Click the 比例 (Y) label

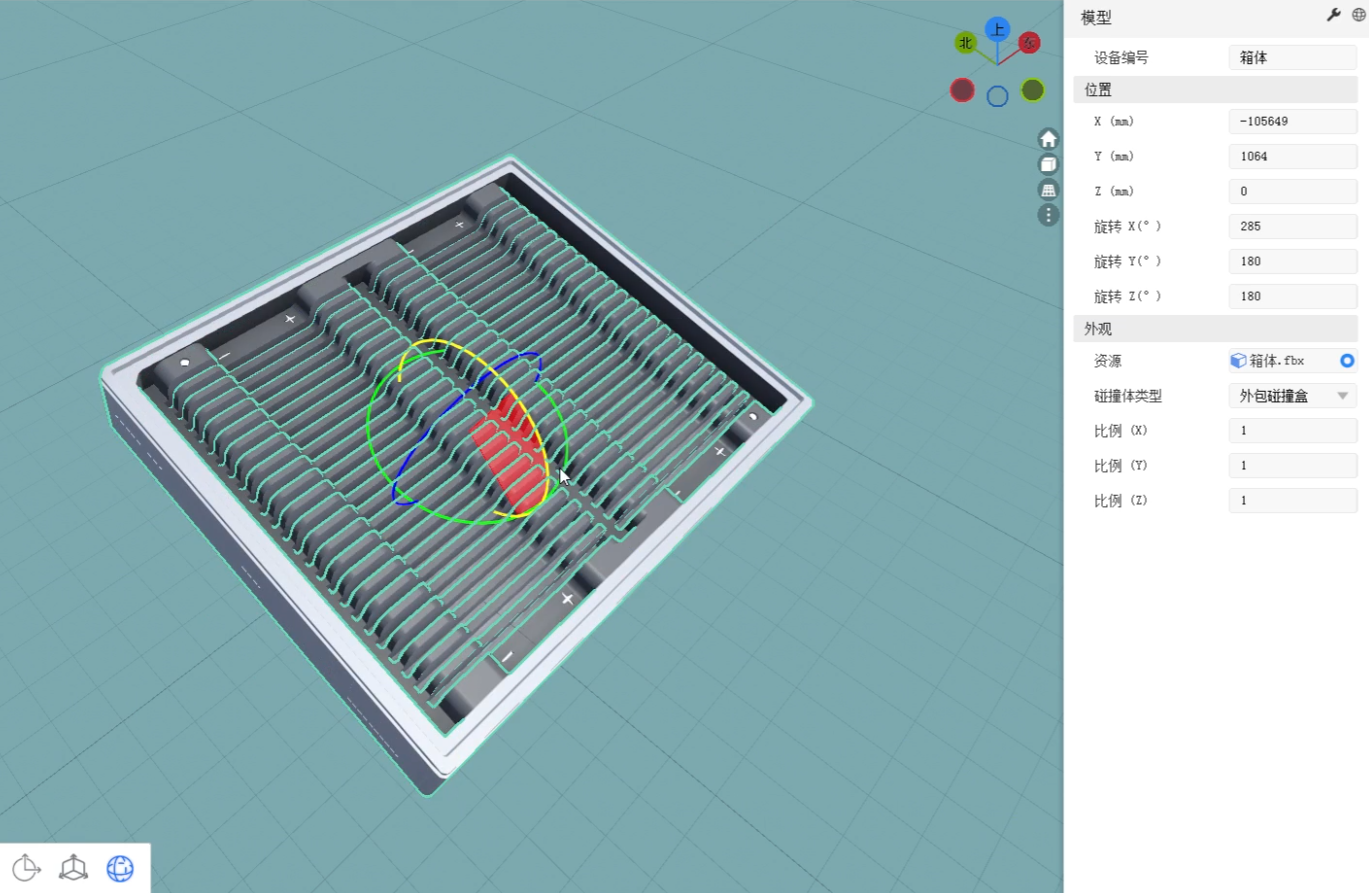1121,465
